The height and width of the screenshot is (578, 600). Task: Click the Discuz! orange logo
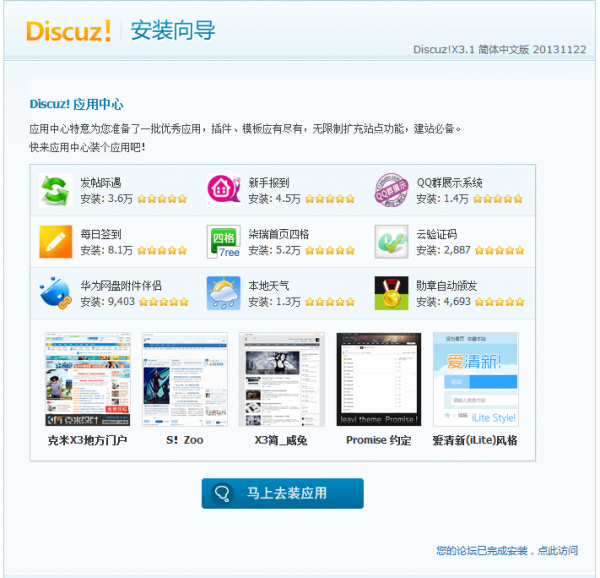click(68, 31)
